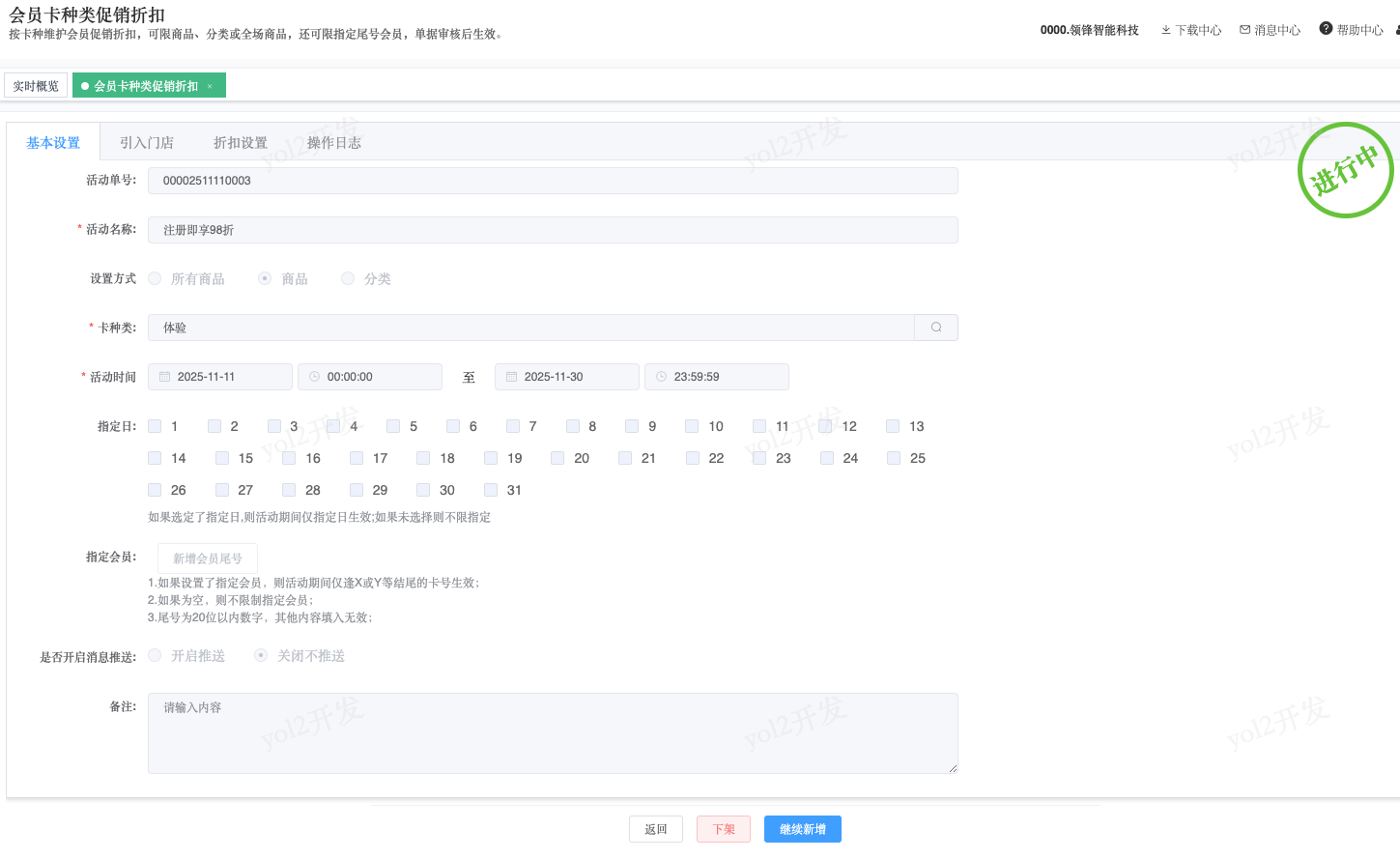Check the day 22 checkbox
This screenshot has height=859, width=1400.
(x=693, y=458)
